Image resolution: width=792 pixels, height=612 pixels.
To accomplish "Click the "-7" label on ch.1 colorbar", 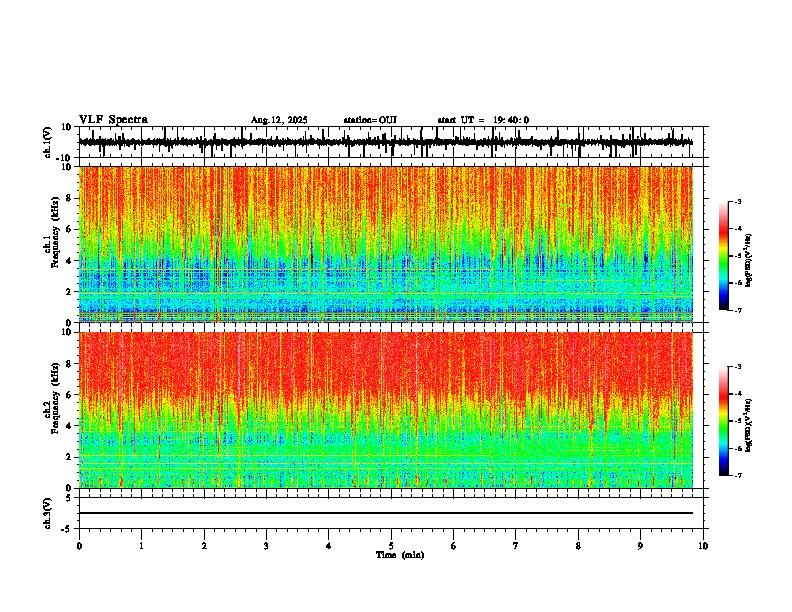I will click(x=738, y=310).
